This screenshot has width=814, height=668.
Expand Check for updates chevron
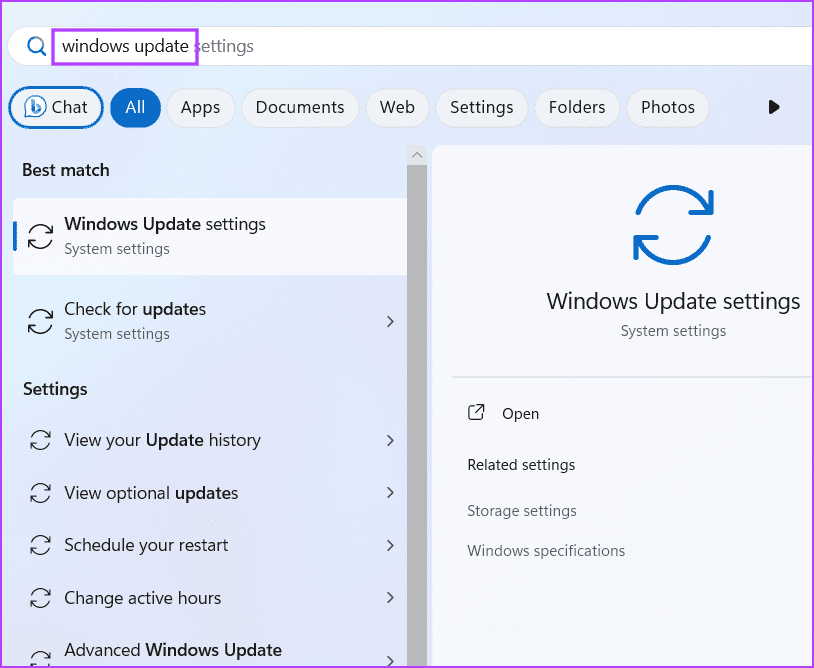(390, 321)
